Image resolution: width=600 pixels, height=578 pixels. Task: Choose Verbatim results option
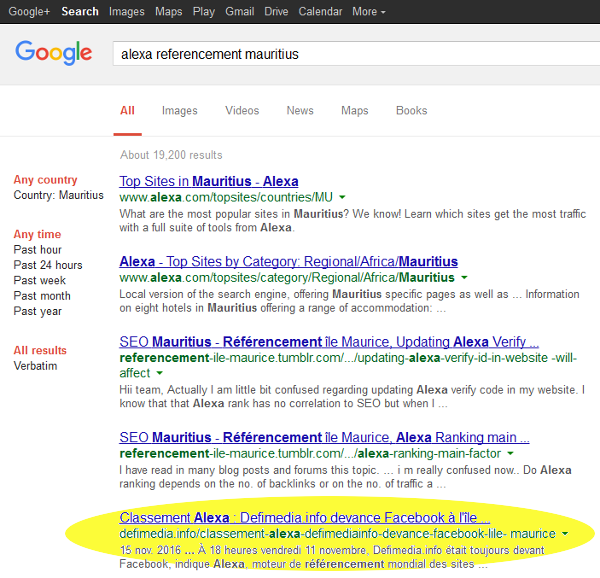[x=35, y=366]
